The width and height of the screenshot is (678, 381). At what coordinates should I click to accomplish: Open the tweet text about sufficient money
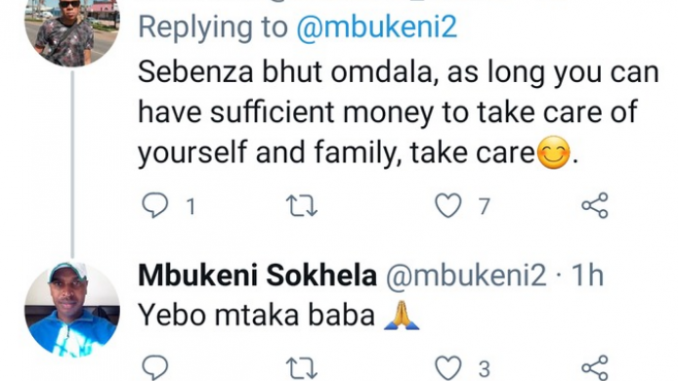point(399,112)
